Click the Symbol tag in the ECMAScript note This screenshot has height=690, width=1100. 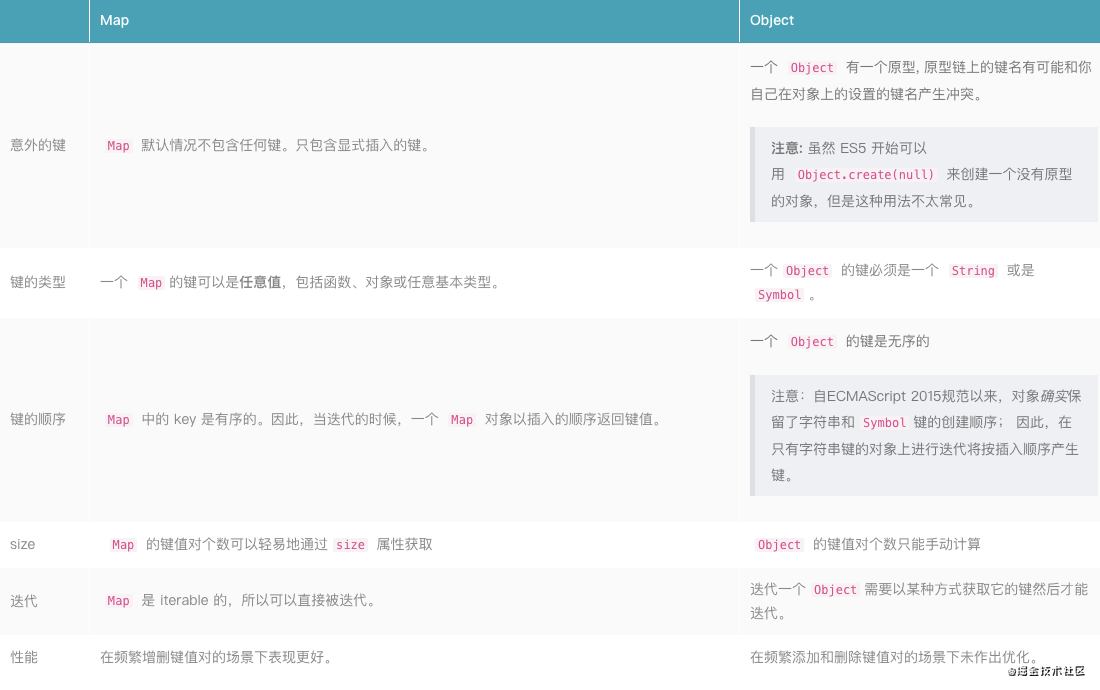point(883,423)
